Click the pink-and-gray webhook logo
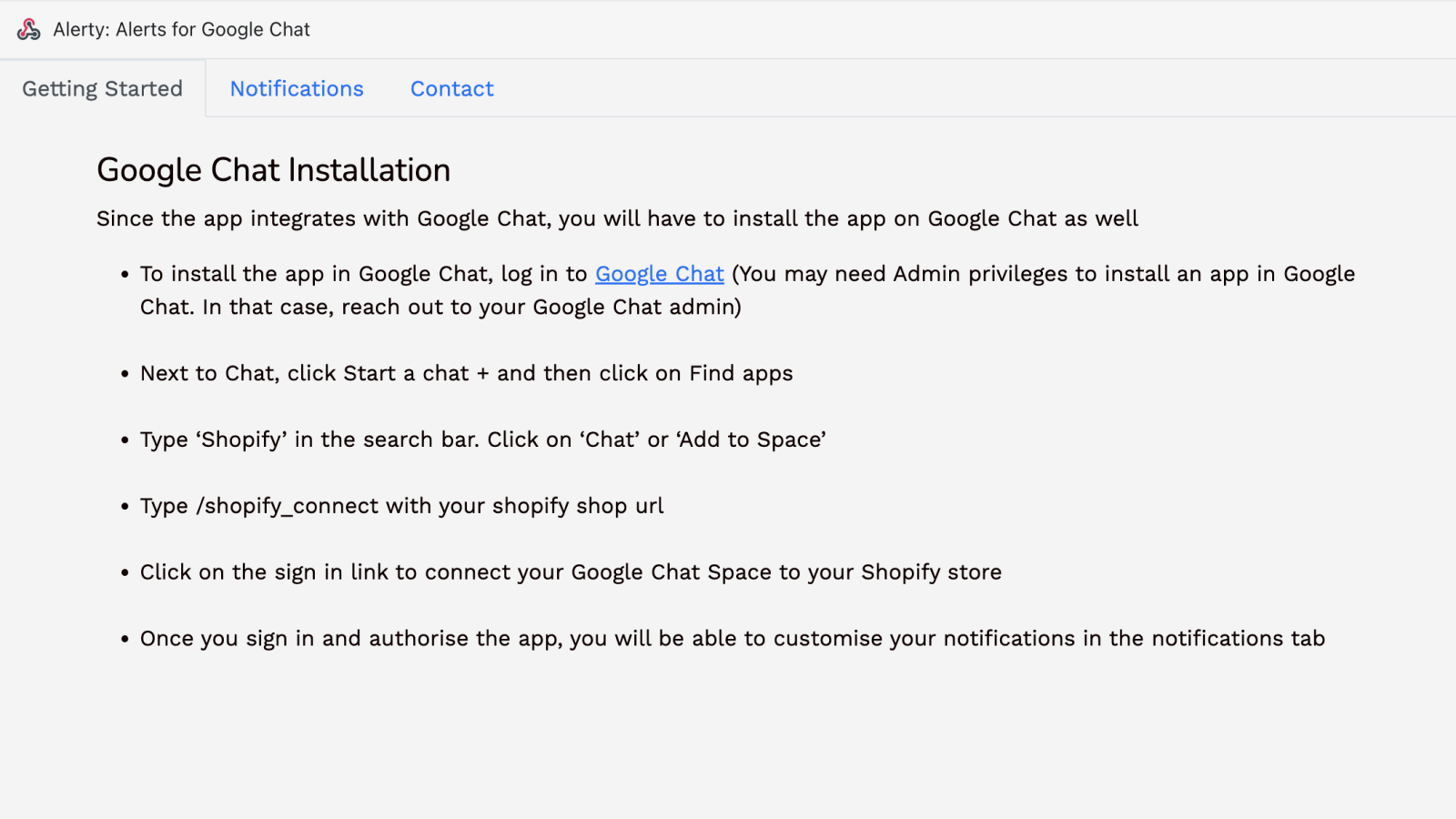 pos(30,28)
